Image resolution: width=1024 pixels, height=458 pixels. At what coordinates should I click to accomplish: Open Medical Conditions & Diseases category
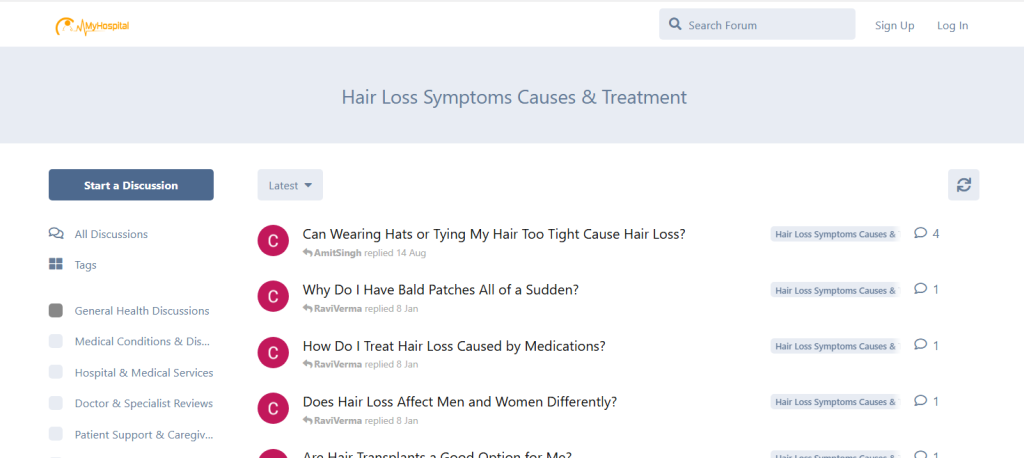coord(142,342)
